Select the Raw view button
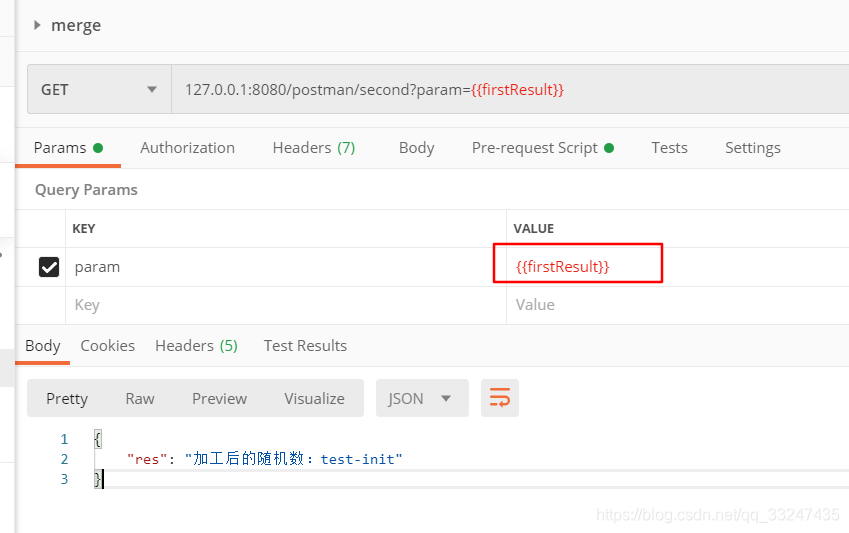Screen dimensions: 849x533 [x=140, y=399]
